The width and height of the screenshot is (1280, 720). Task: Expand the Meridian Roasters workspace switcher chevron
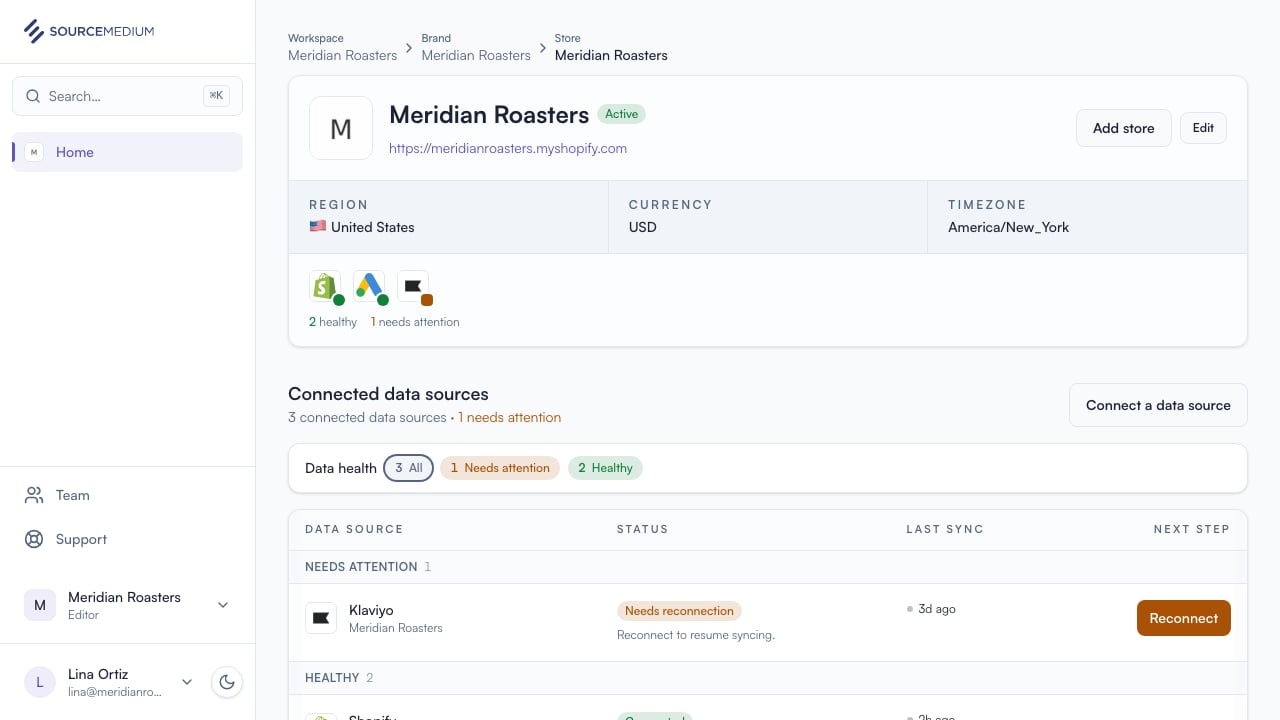click(x=223, y=605)
